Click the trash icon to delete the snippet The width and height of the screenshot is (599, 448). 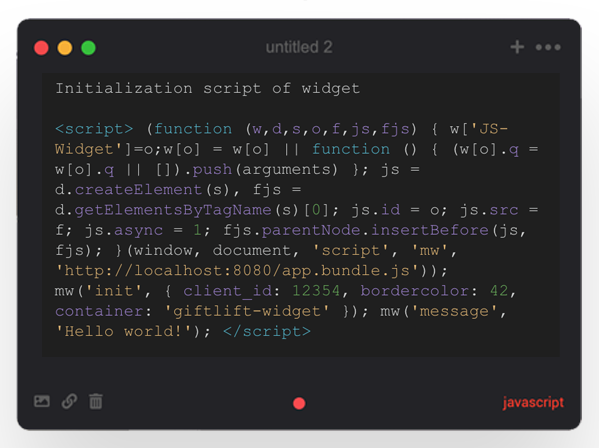point(96,401)
